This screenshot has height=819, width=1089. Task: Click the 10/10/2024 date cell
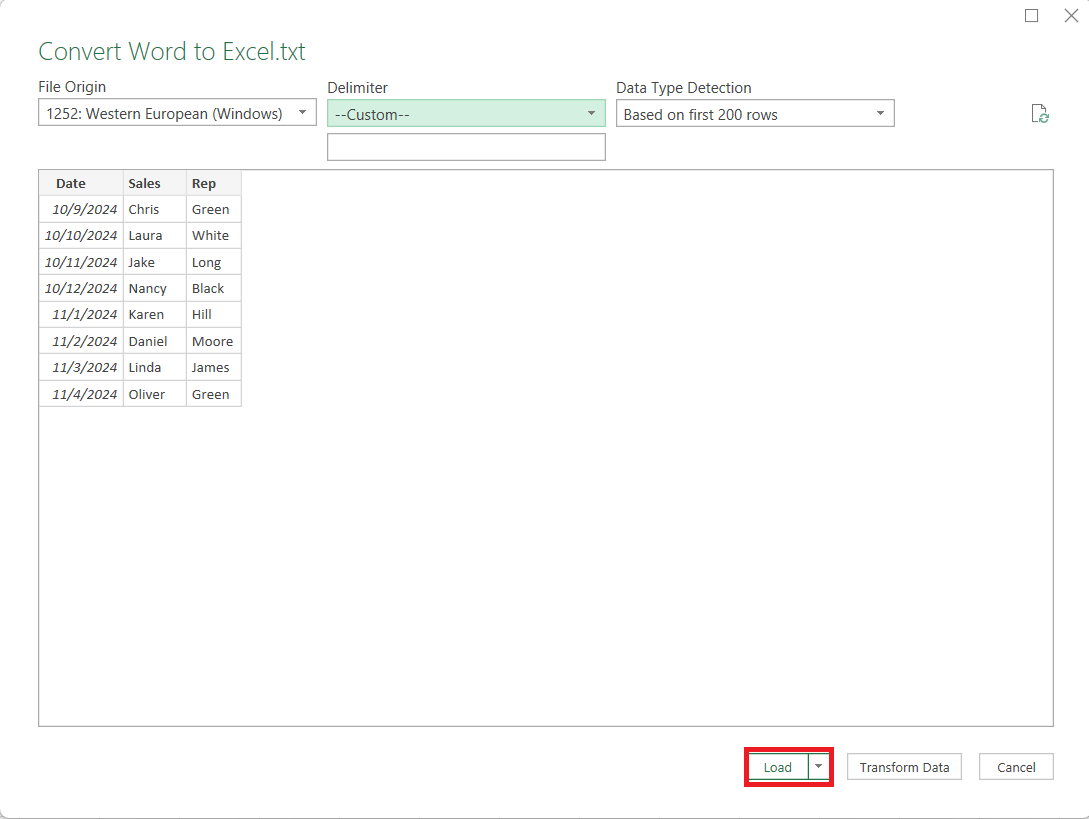pos(81,235)
